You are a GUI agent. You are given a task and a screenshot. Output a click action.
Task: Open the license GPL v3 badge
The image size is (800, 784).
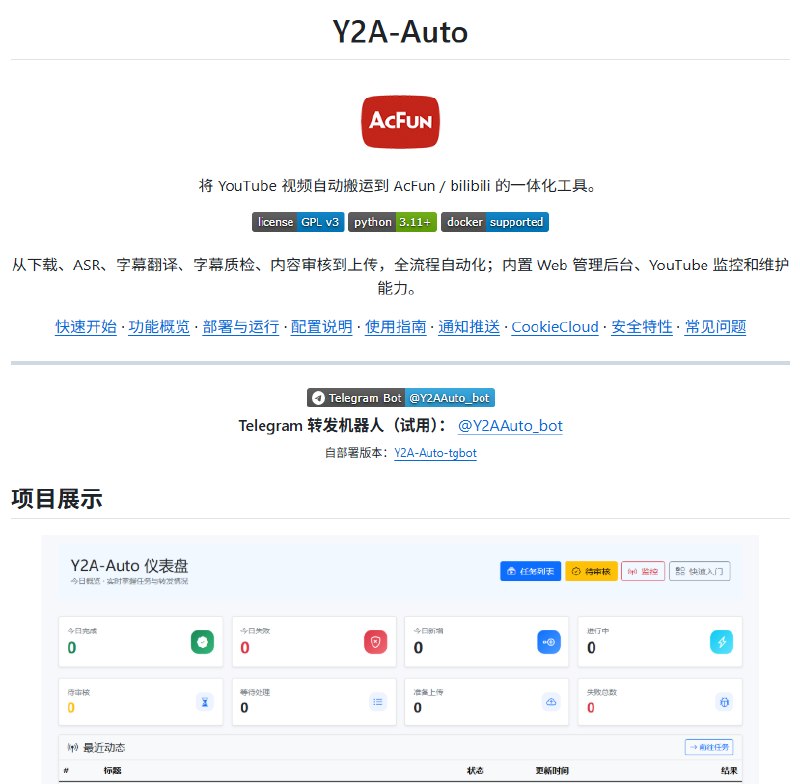click(298, 222)
